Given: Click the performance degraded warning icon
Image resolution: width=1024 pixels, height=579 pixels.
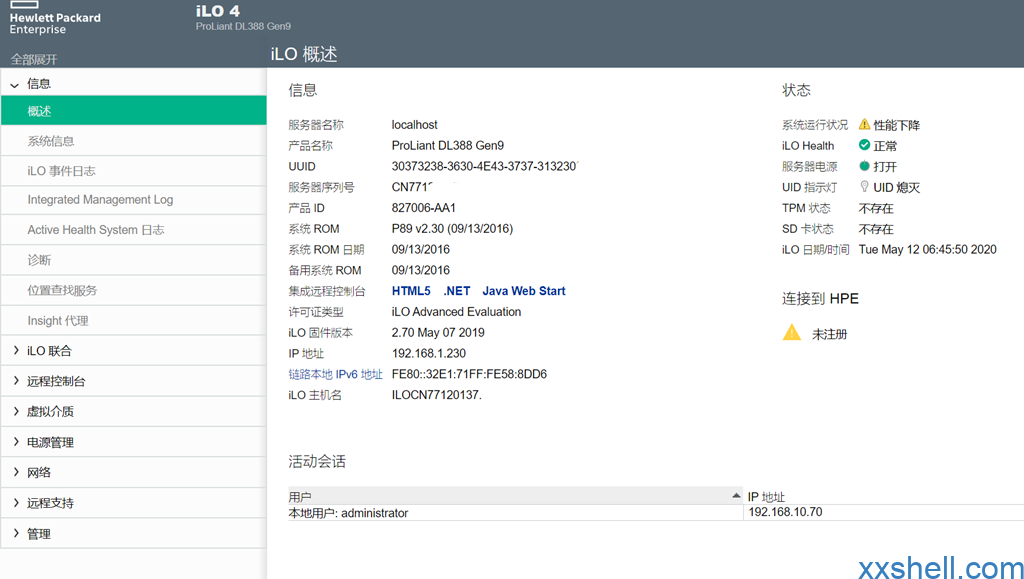Looking at the screenshot, I should (864, 124).
